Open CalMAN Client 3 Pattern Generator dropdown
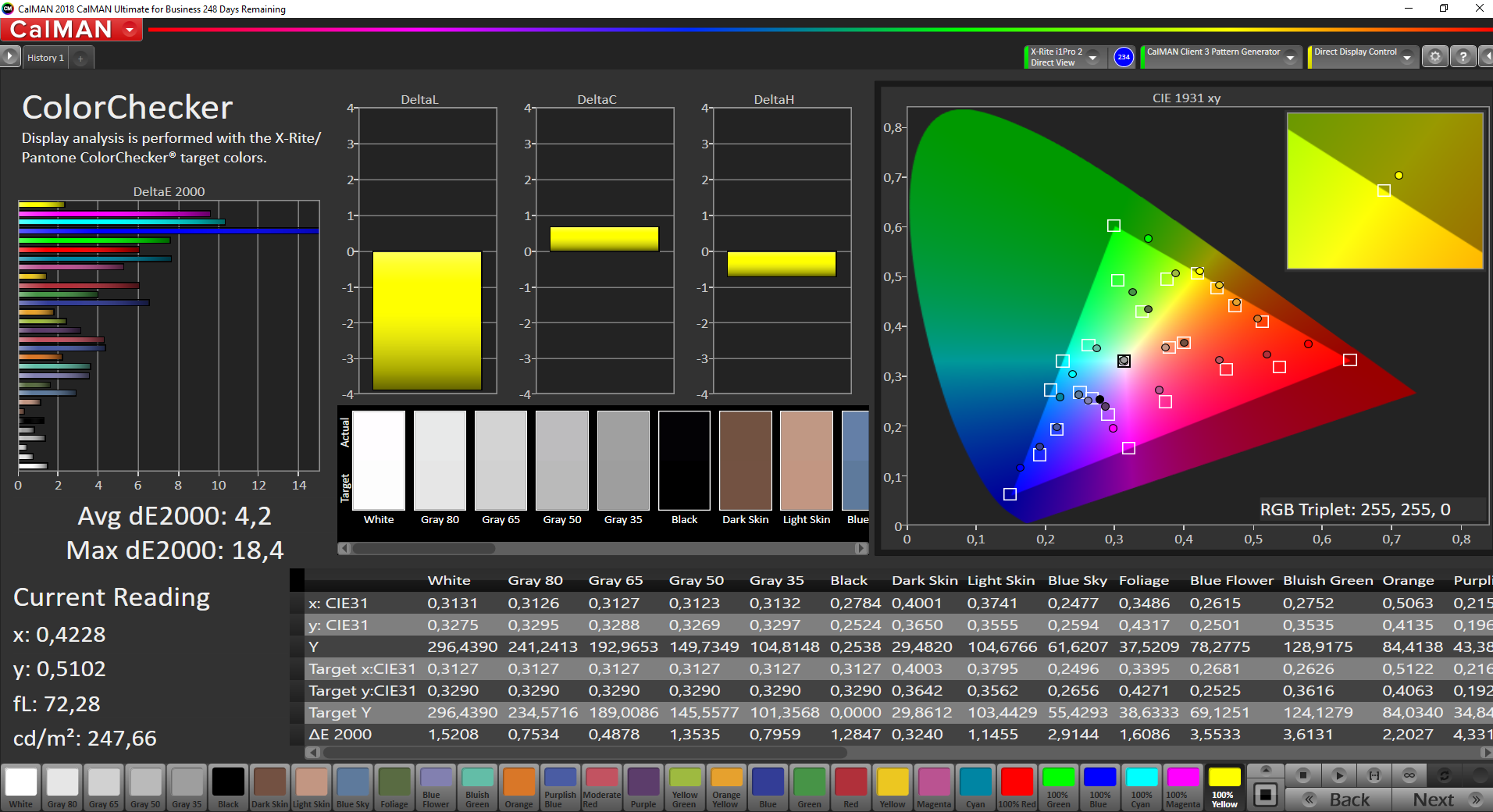 1290,57
